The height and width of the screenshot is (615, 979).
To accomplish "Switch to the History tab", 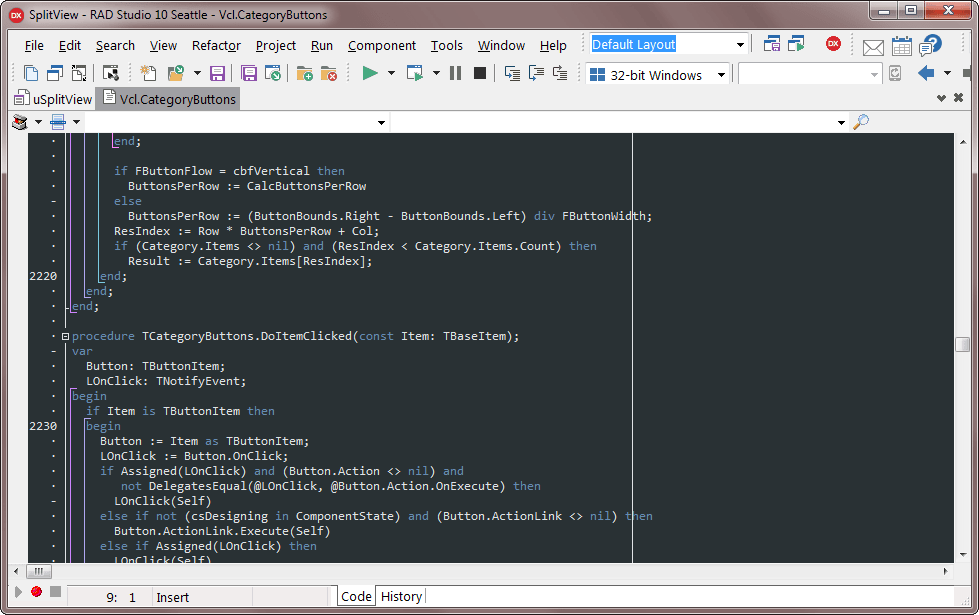I will coord(401,597).
